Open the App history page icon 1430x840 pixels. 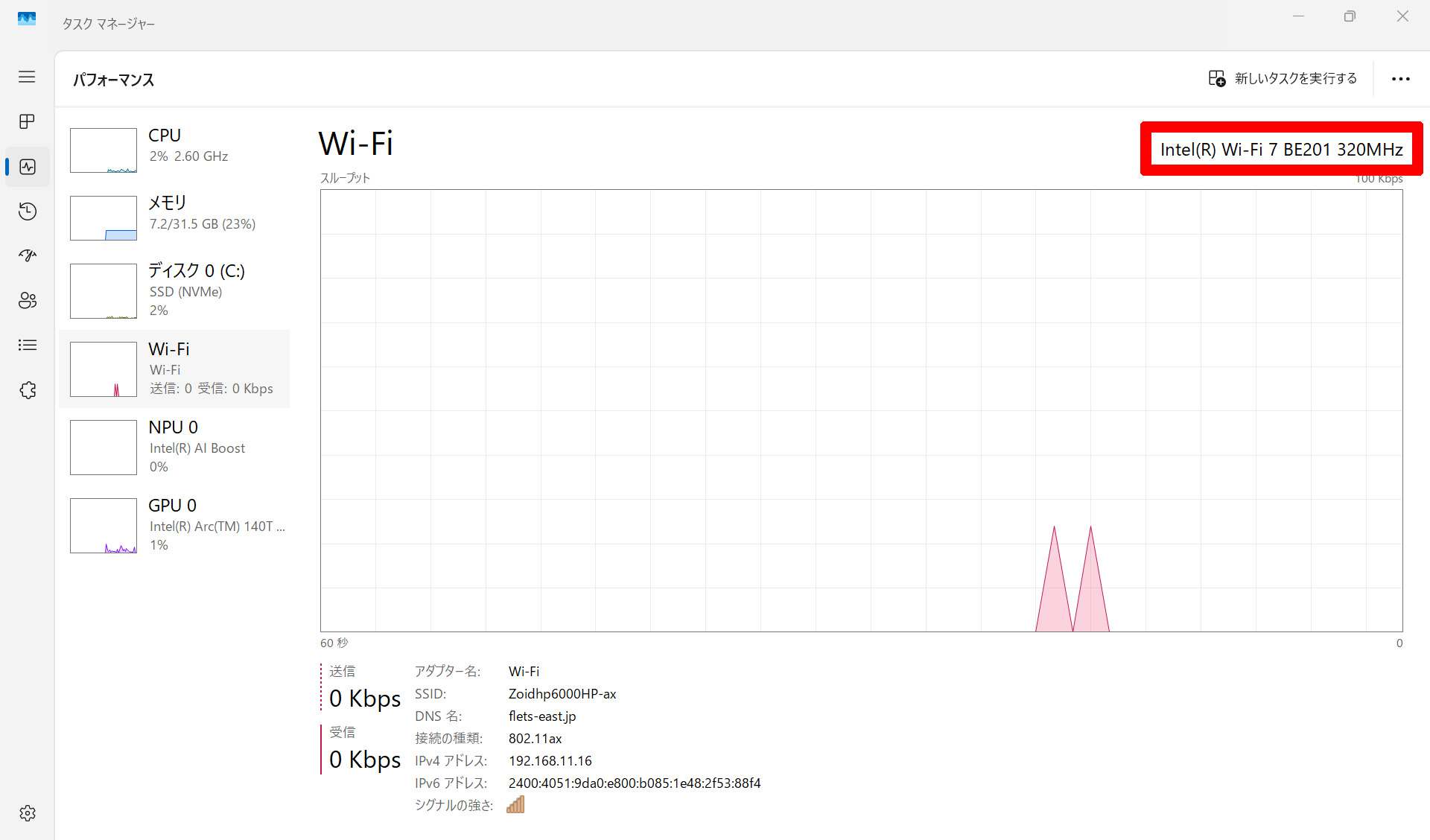point(27,211)
